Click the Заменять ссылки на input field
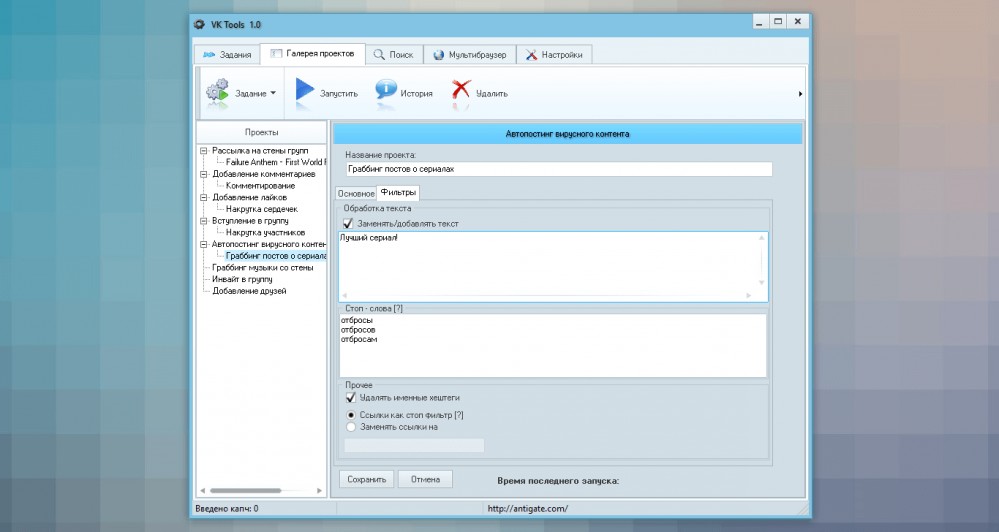Image resolution: width=999 pixels, height=532 pixels. tap(414, 445)
